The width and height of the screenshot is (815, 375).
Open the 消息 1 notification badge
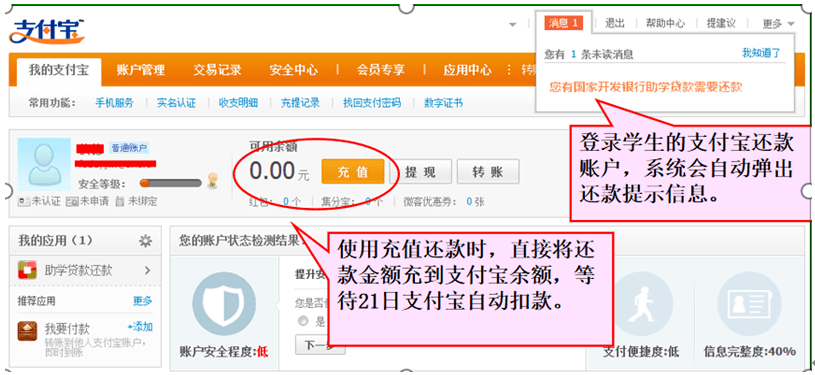(x=564, y=23)
